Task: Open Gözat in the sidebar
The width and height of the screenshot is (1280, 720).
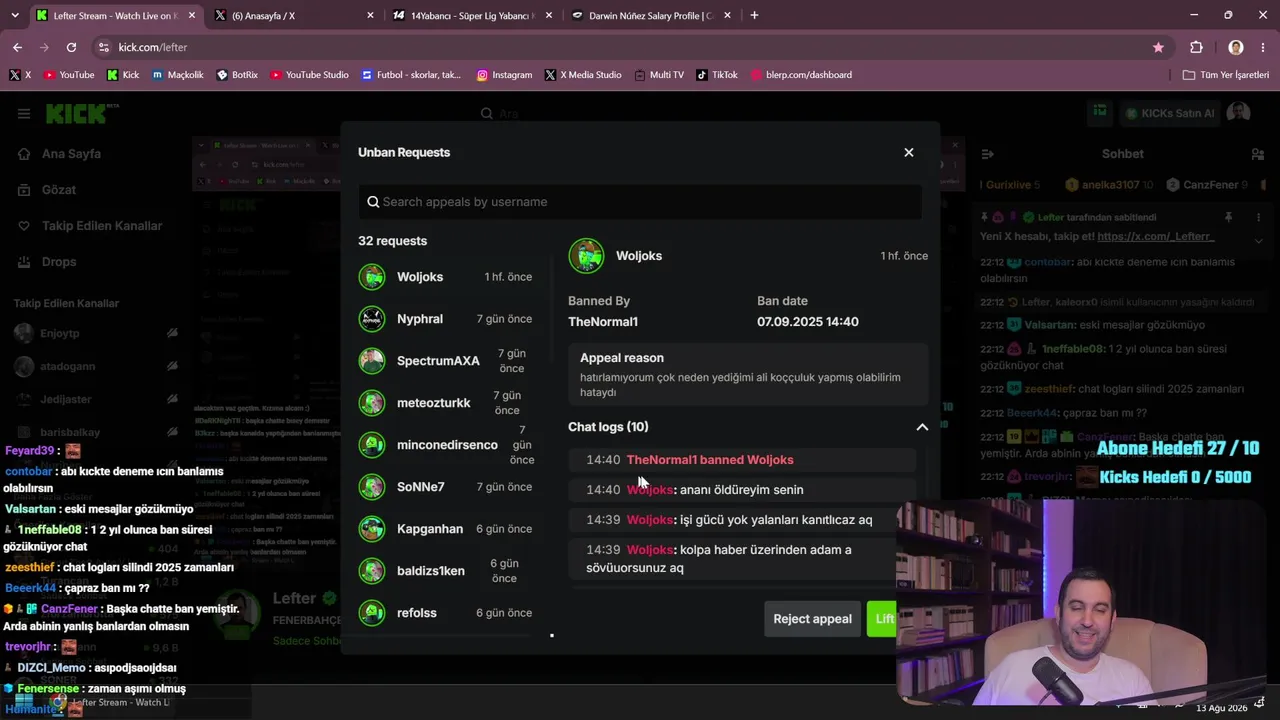Action: pos(59,190)
